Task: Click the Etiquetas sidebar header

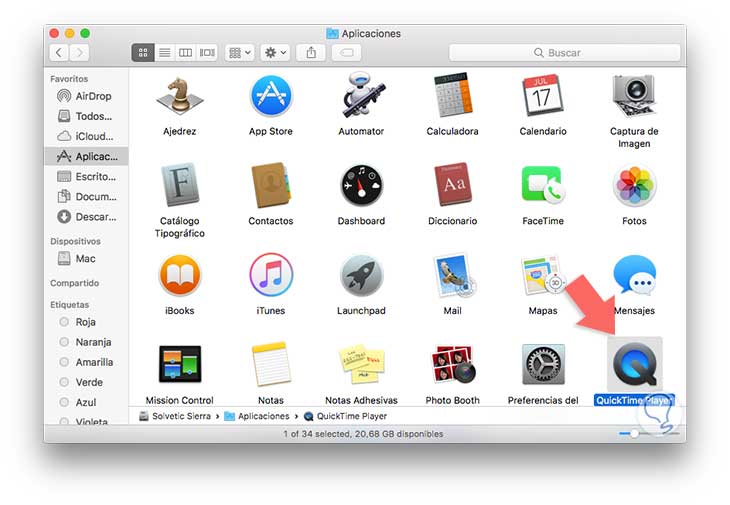Action: click(69, 305)
